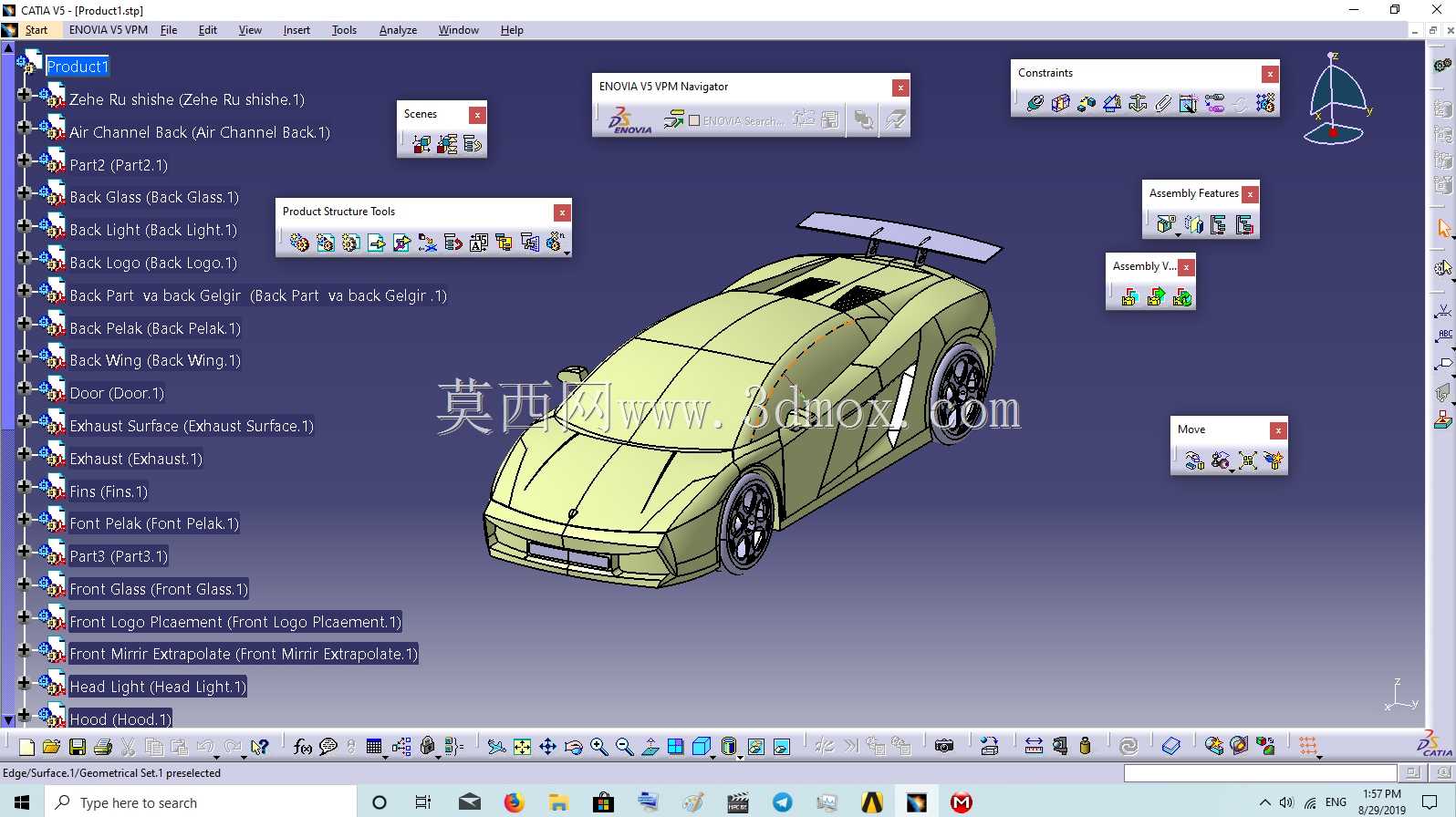1456x817 pixels.
Task: Click the Windows search box
Action: point(201,802)
